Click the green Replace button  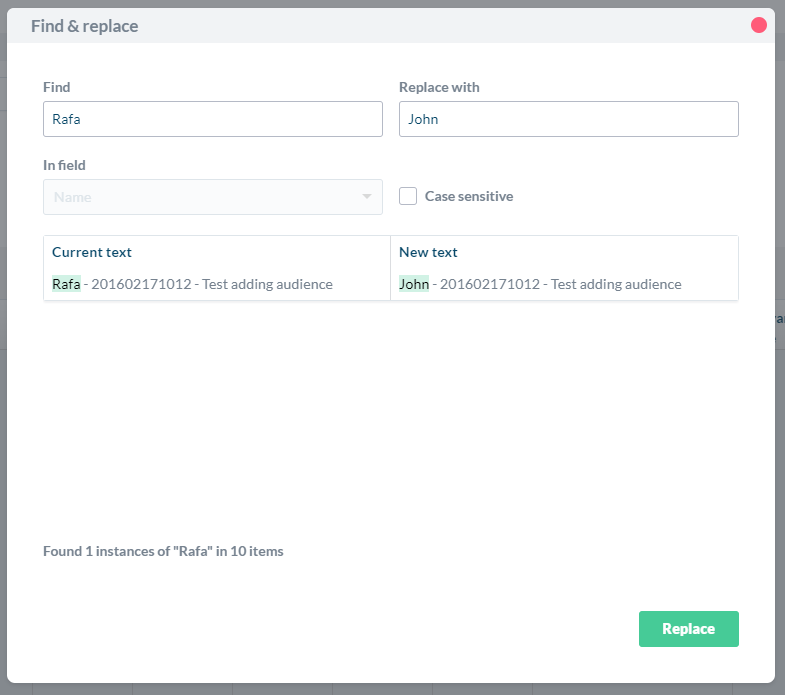point(688,629)
